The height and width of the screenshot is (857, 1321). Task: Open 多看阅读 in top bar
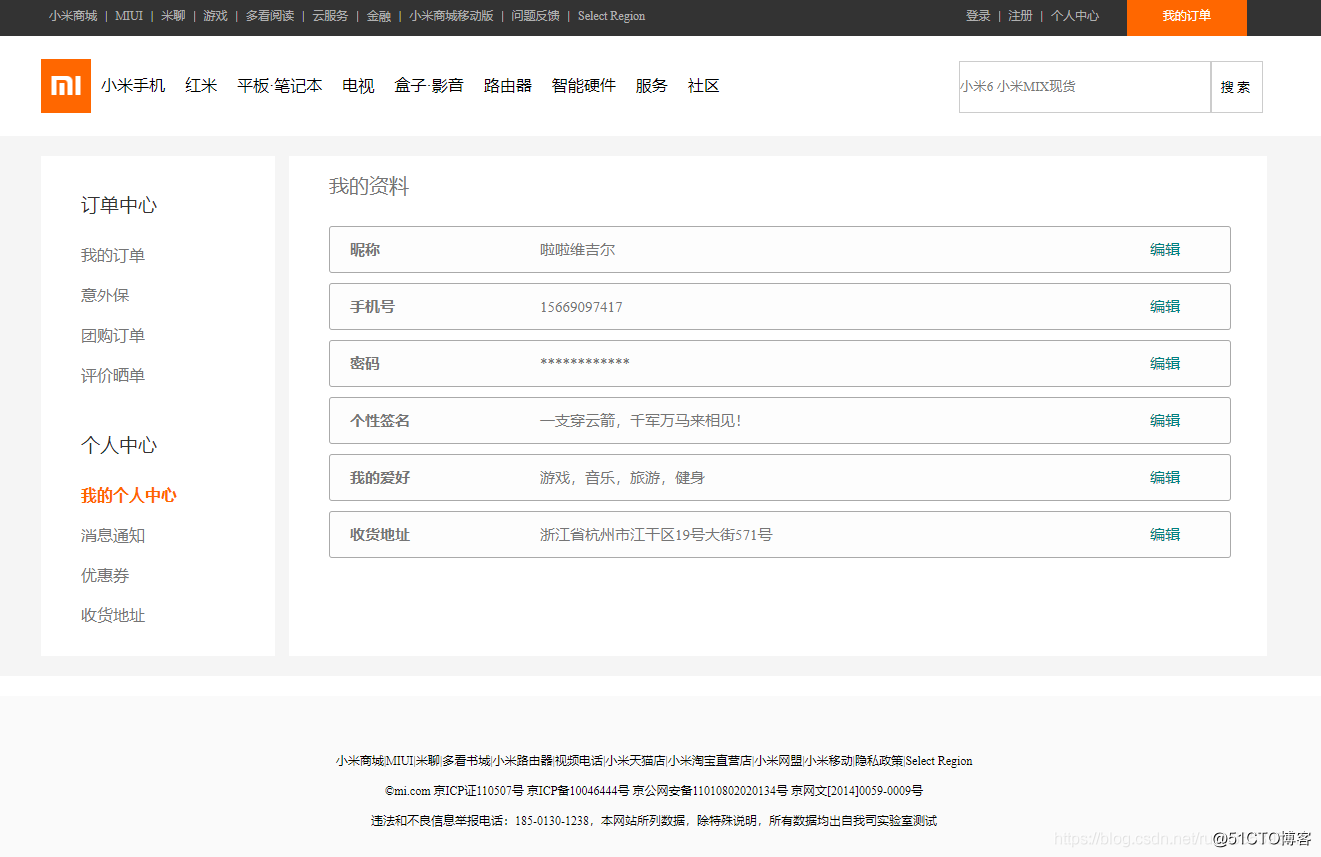(x=270, y=16)
